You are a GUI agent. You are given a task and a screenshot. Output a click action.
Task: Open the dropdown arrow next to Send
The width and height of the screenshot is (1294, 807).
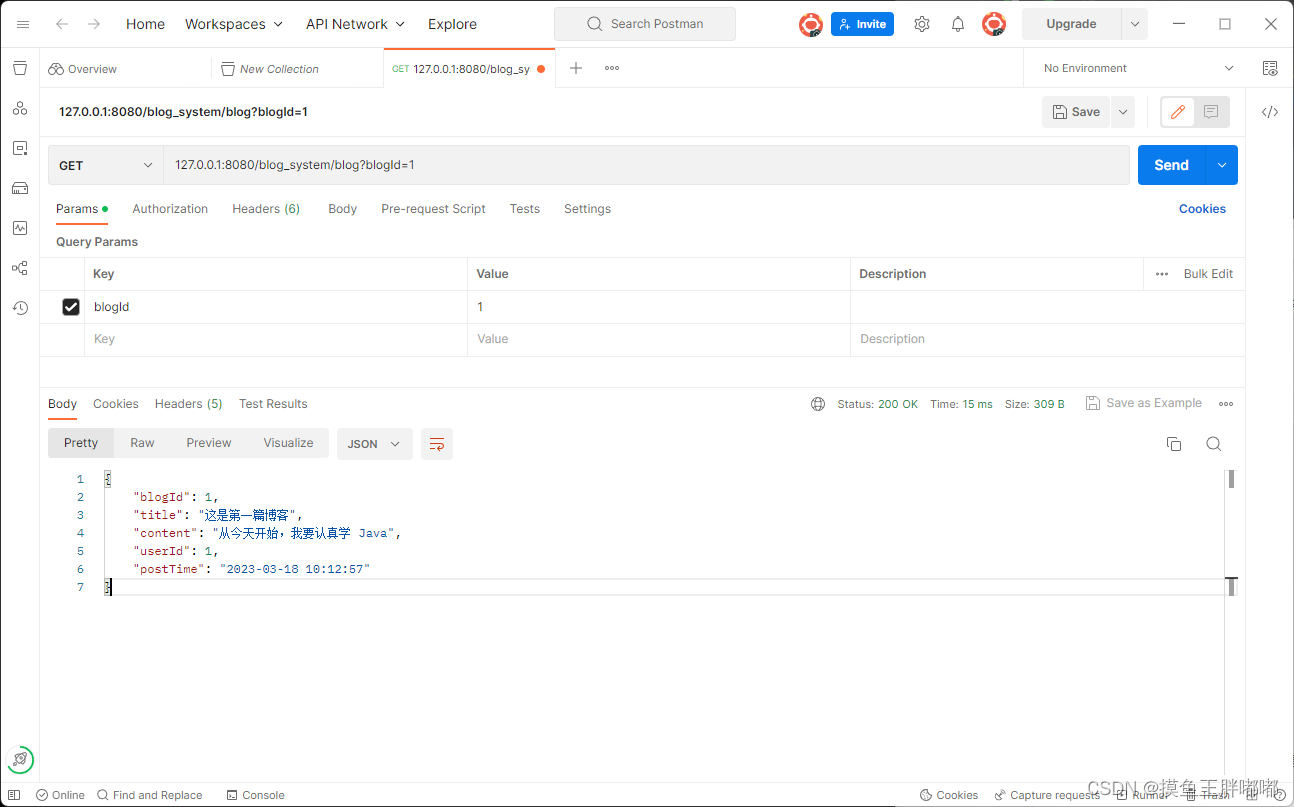(1222, 165)
